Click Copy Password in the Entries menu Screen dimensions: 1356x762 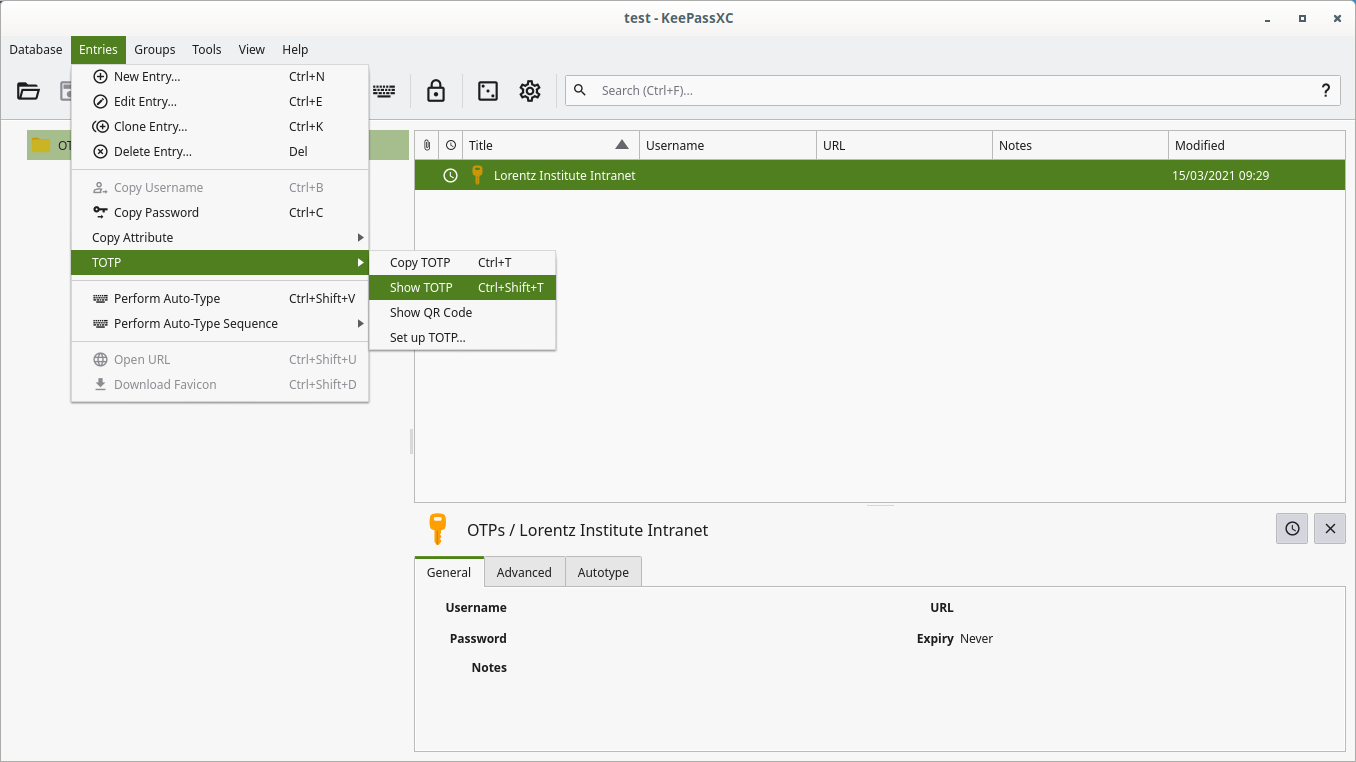click(156, 213)
